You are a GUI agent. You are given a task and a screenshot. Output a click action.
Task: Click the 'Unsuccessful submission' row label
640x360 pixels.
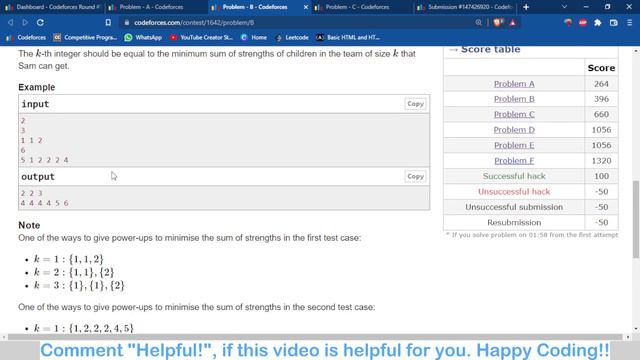coord(514,207)
